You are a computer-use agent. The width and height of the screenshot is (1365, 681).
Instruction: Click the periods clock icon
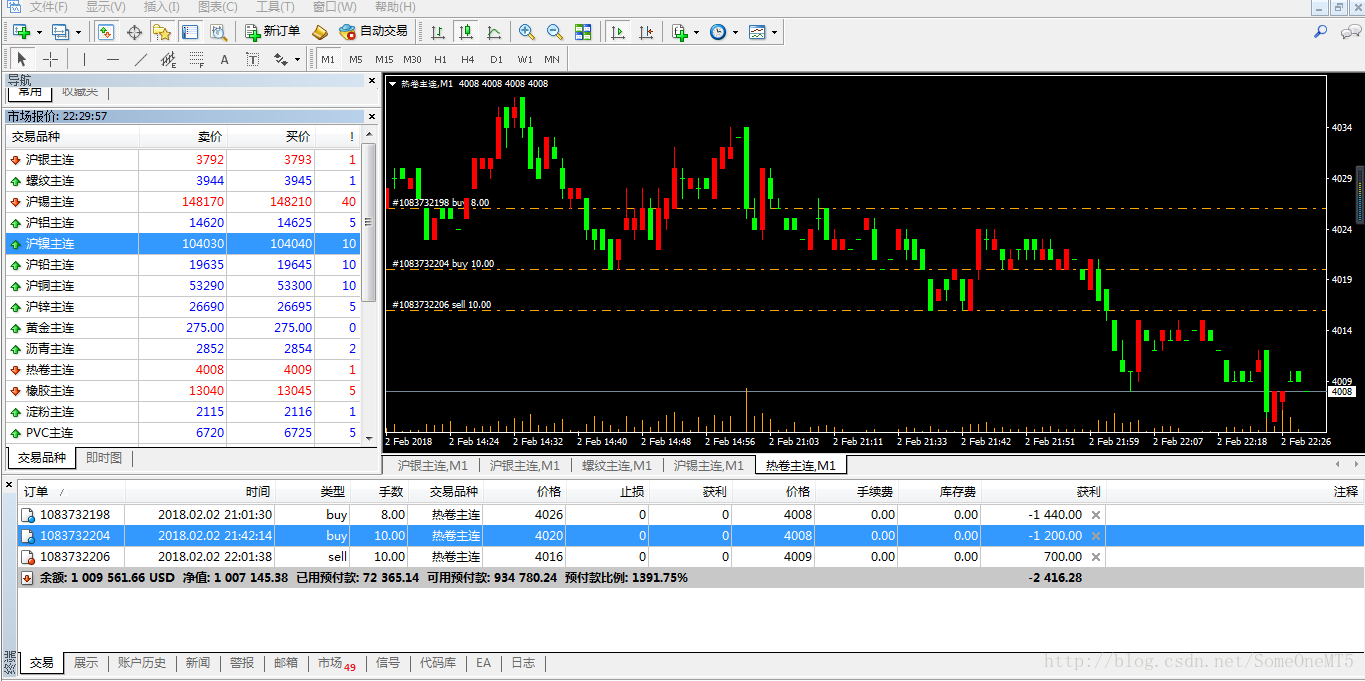(718, 32)
